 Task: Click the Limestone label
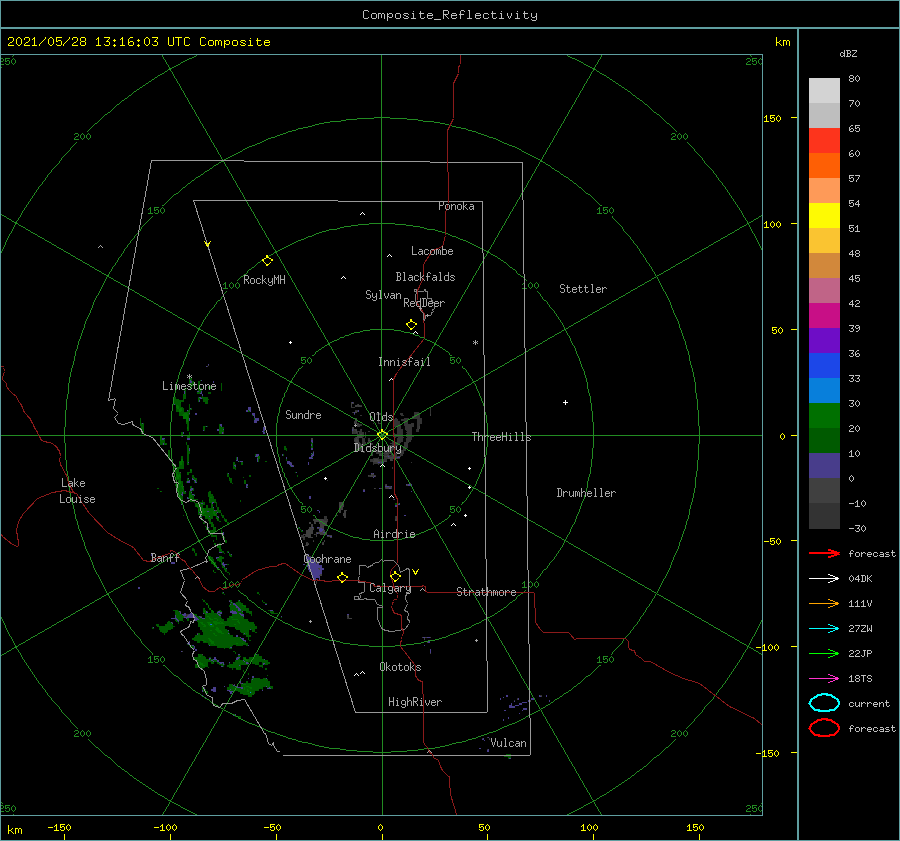(189, 386)
